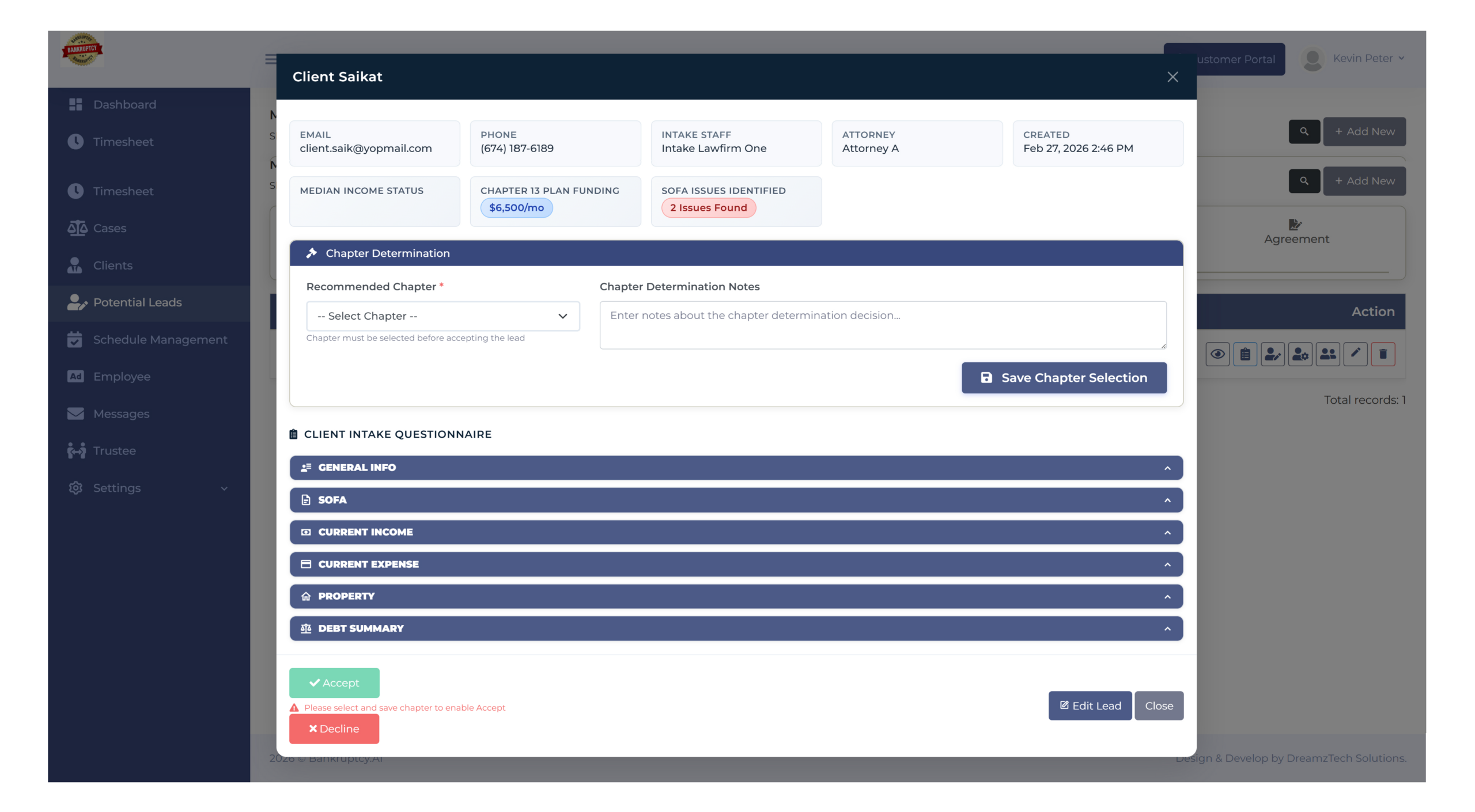Go to Schedule Management menu item
The height and width of the screenshot is (812, 1475).
click(160, 340)
